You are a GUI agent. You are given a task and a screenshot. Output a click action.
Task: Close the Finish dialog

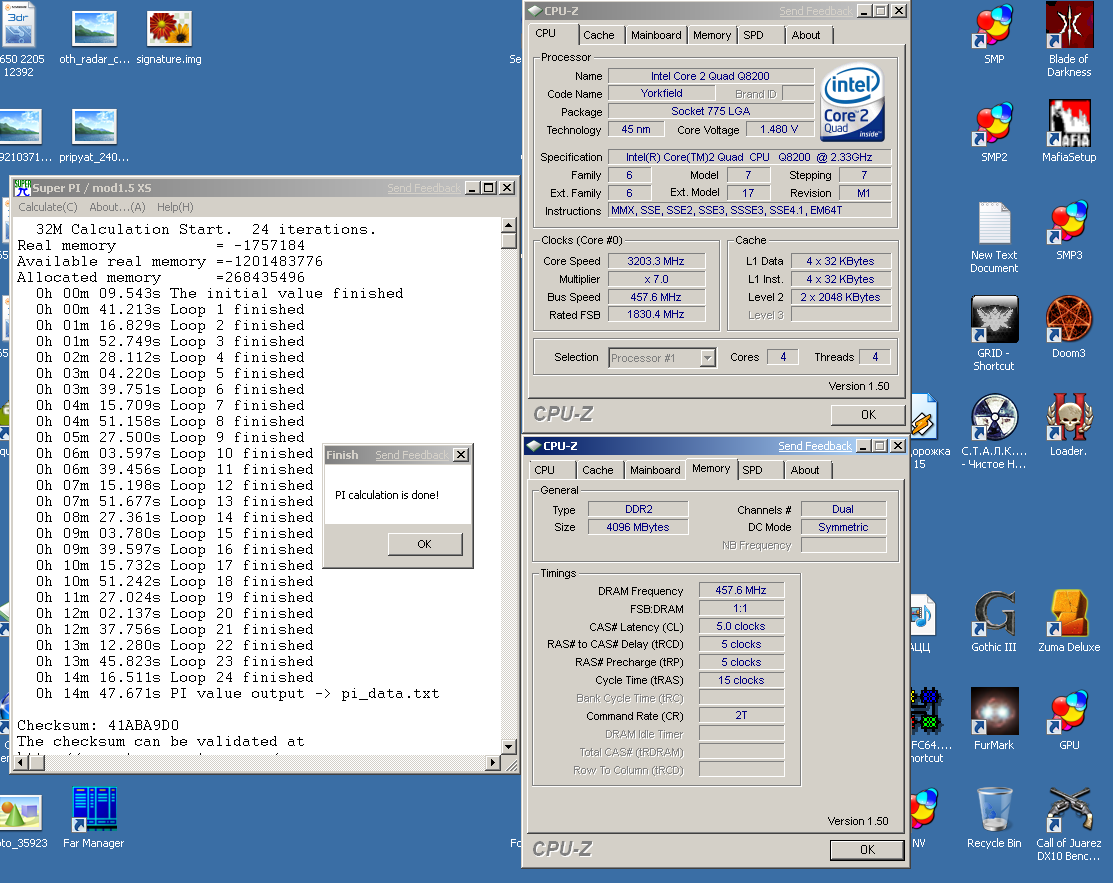coord(461,455)
